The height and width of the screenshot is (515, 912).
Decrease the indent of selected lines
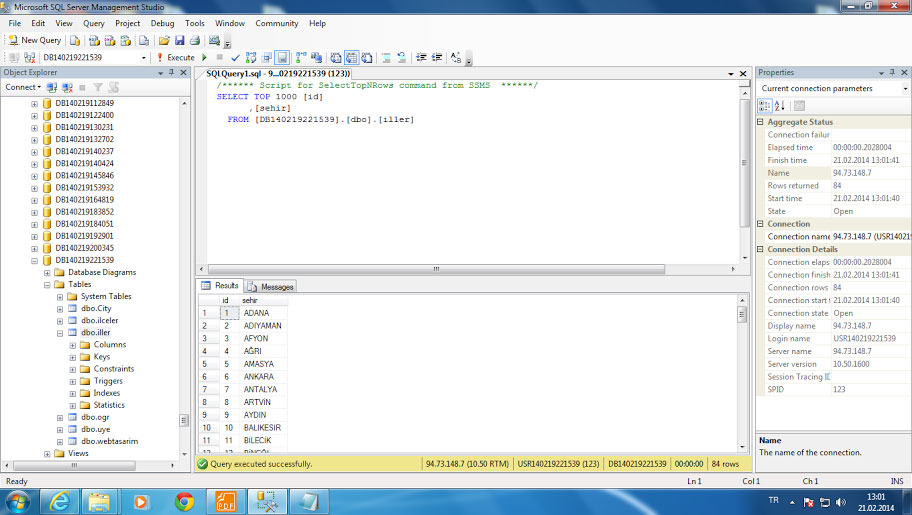pyautogui.click(x=421, y=58)
